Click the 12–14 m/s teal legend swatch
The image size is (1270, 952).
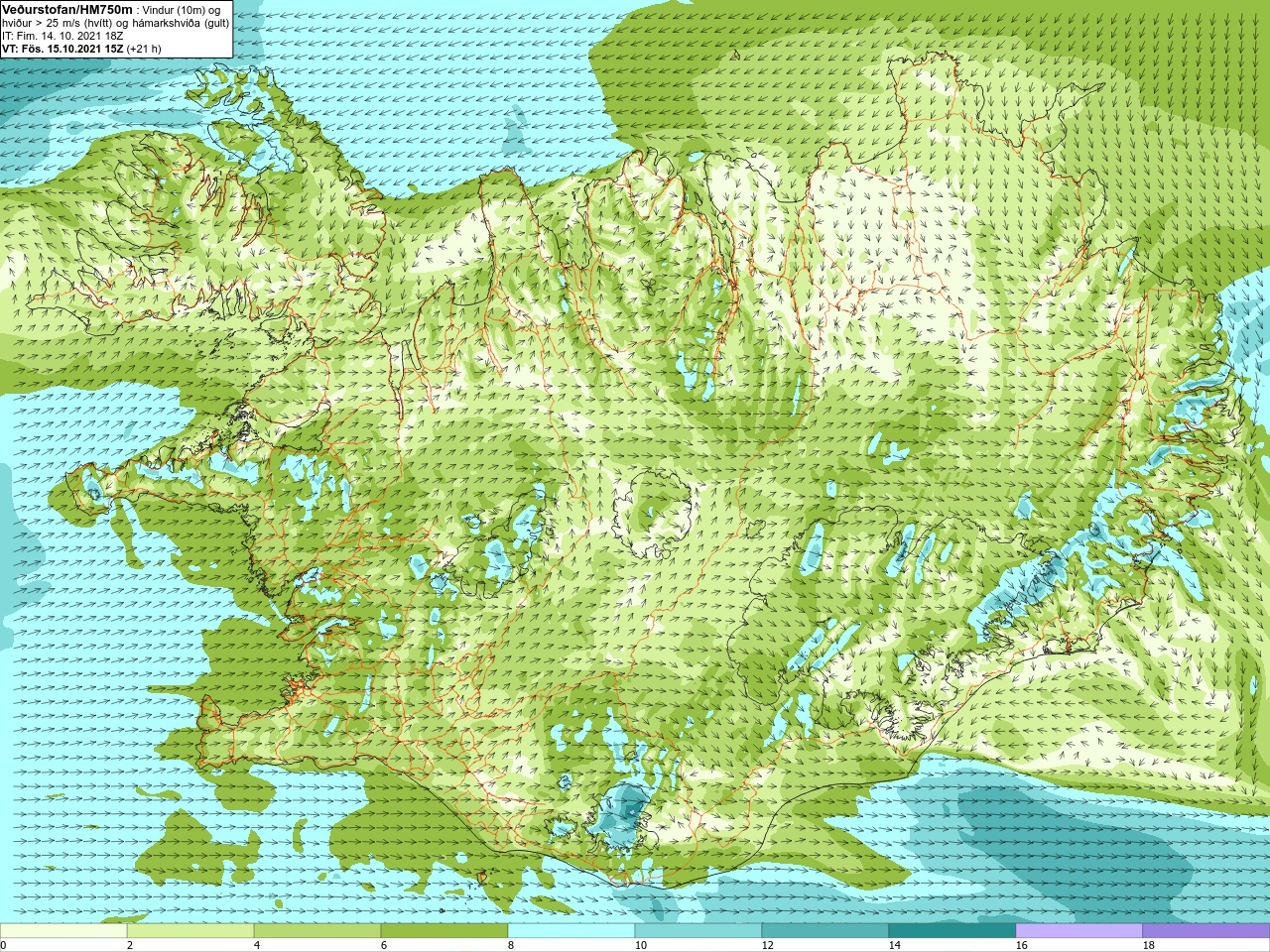point(825,931)
